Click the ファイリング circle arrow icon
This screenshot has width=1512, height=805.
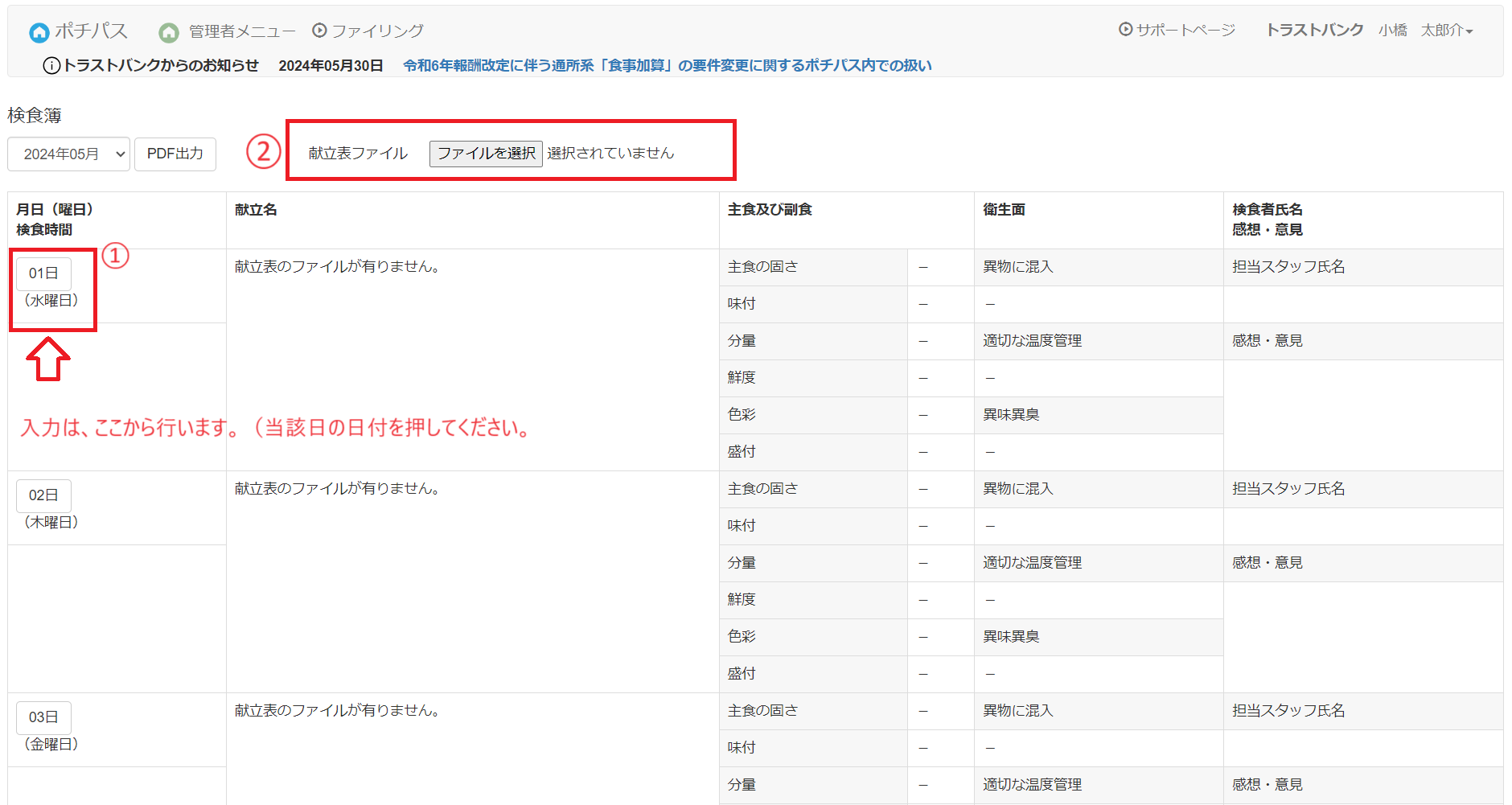(319, 31)
